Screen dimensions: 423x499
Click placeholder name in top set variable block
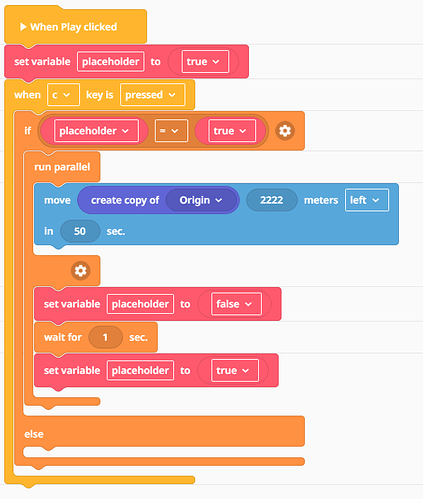coord(111,62)
